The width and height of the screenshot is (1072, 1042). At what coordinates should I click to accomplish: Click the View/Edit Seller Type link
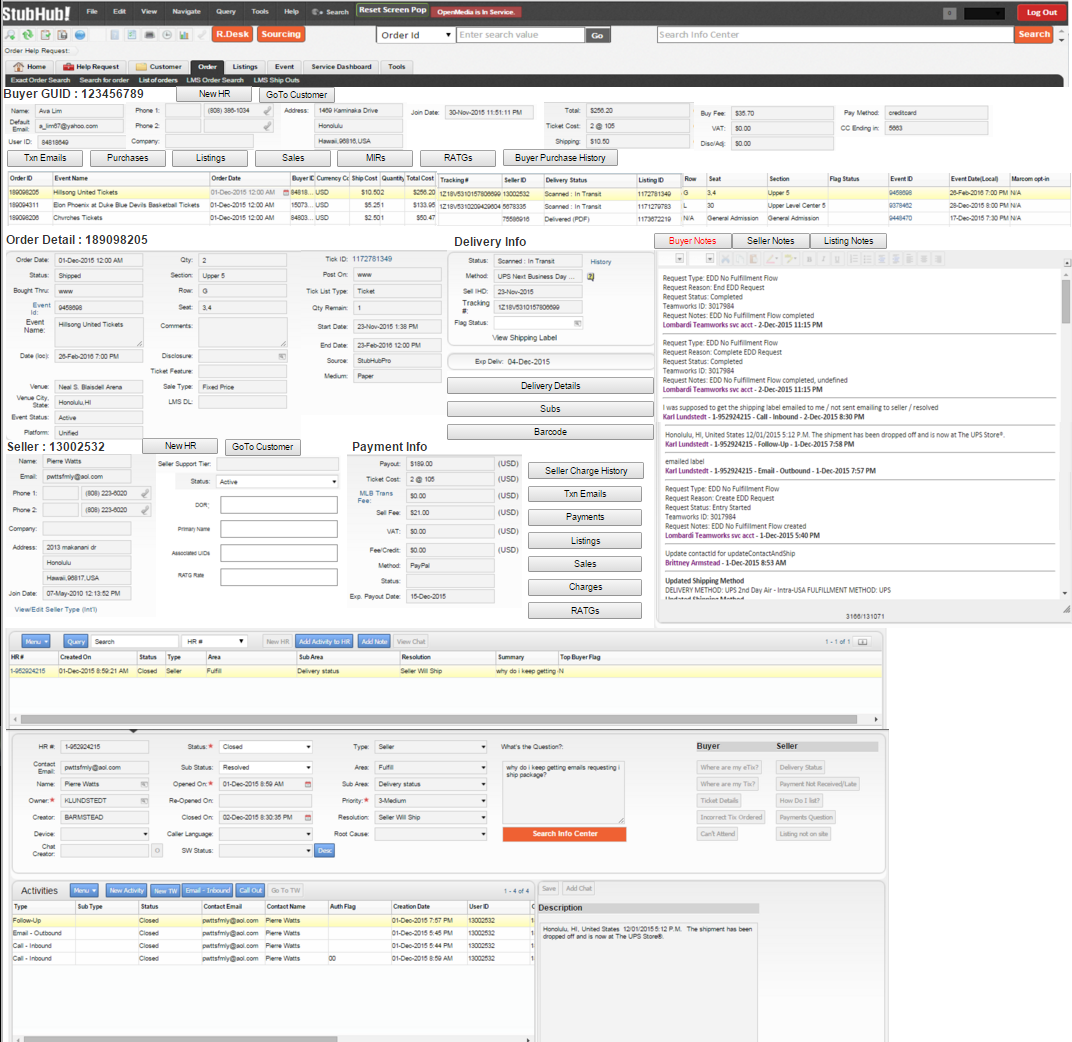56,609
